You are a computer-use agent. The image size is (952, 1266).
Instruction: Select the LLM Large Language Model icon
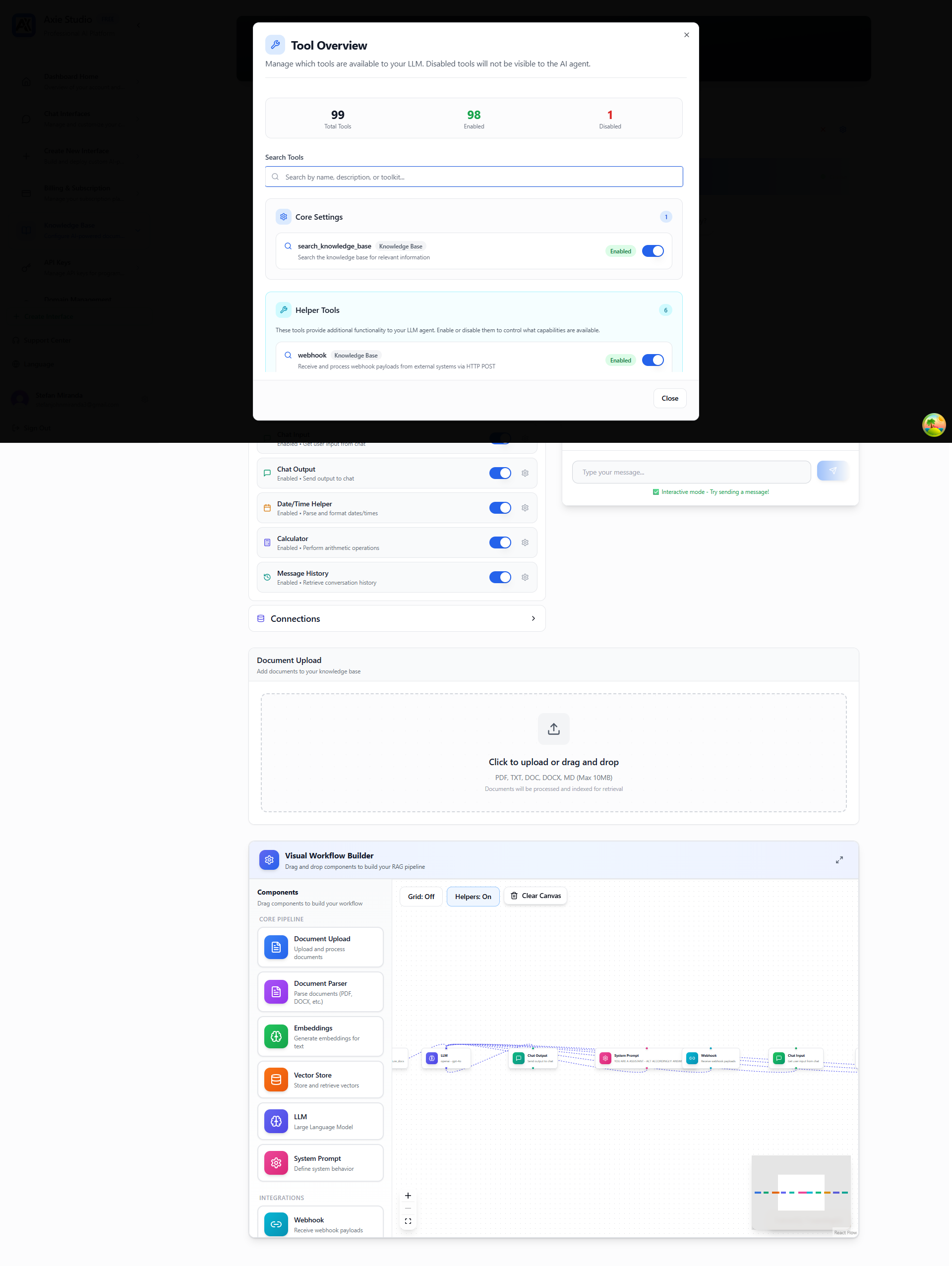point(276,1121)
